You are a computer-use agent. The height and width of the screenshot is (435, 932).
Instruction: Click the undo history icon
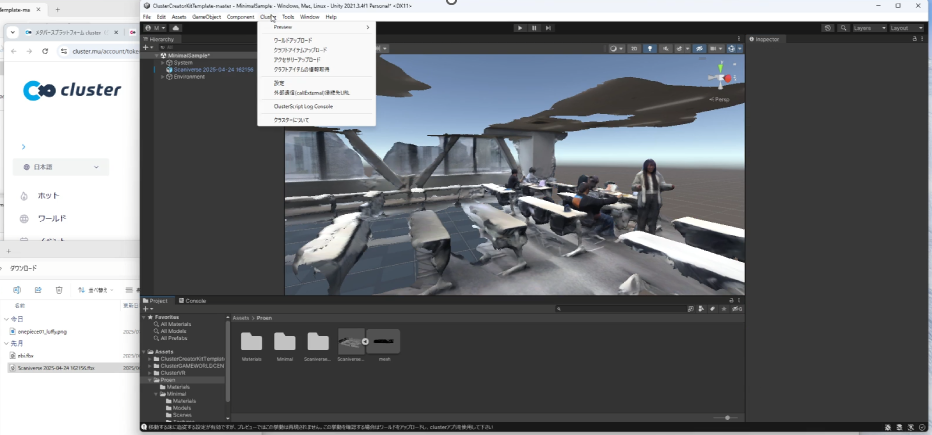(828, 28)
